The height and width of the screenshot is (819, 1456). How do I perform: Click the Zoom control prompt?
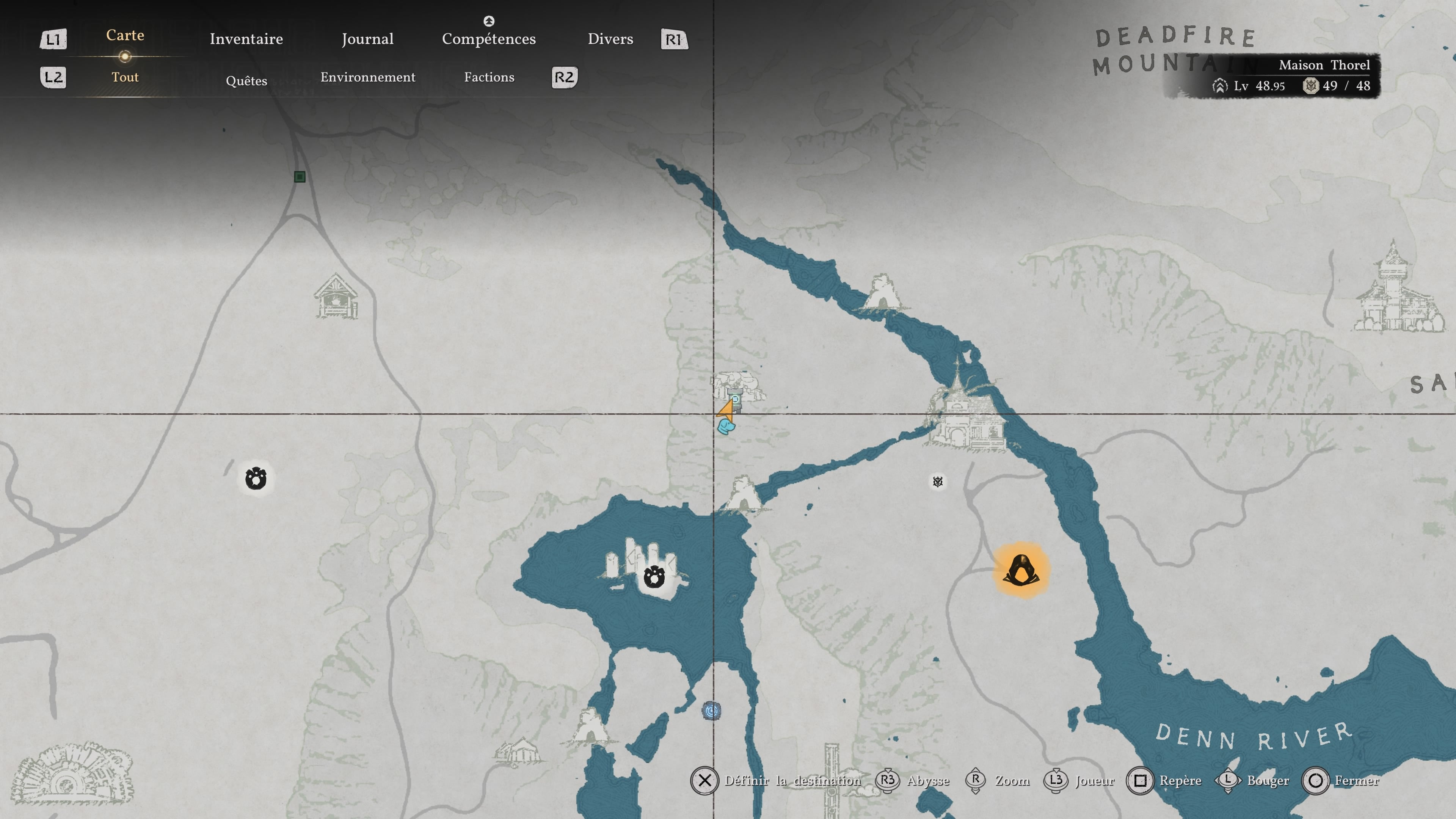998,781
